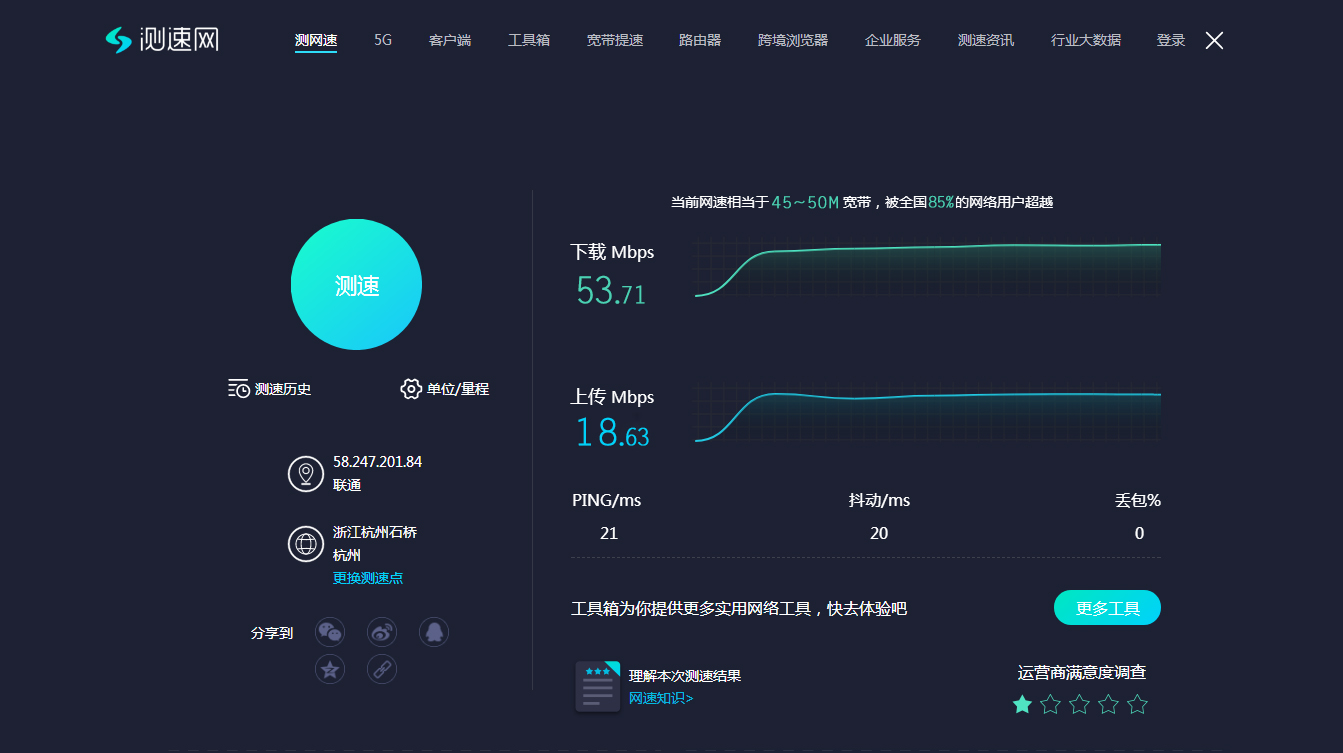
Task: Click the 测速网 site logo
Action: [163, 38]
